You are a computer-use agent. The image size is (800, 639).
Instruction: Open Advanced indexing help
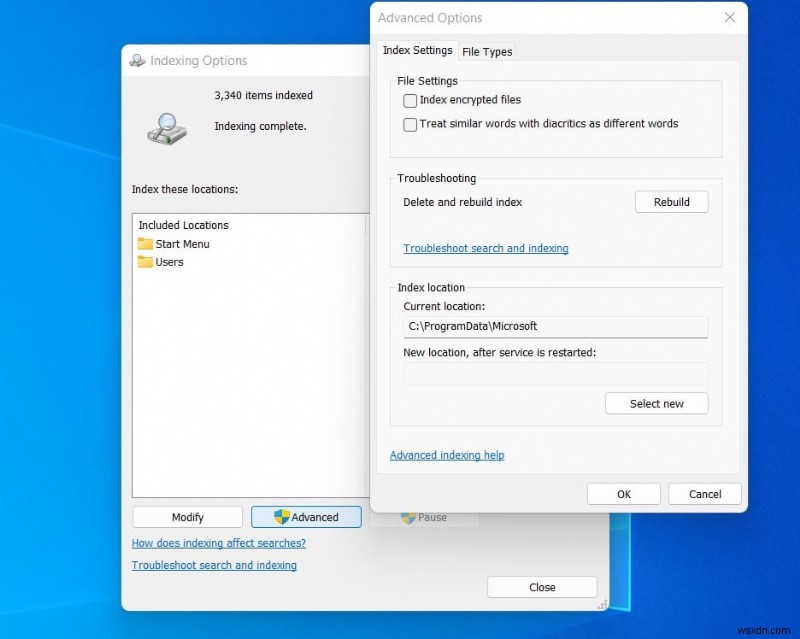click(x=446, y=454)
